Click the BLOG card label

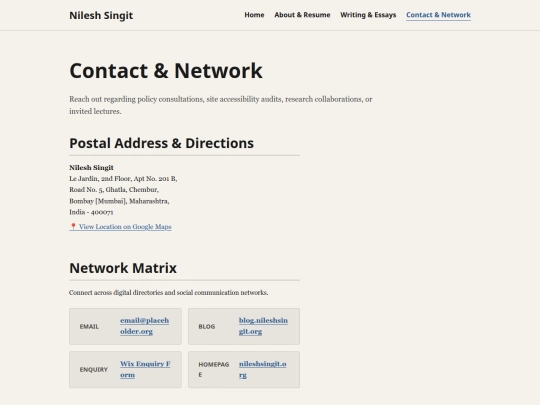207,326
